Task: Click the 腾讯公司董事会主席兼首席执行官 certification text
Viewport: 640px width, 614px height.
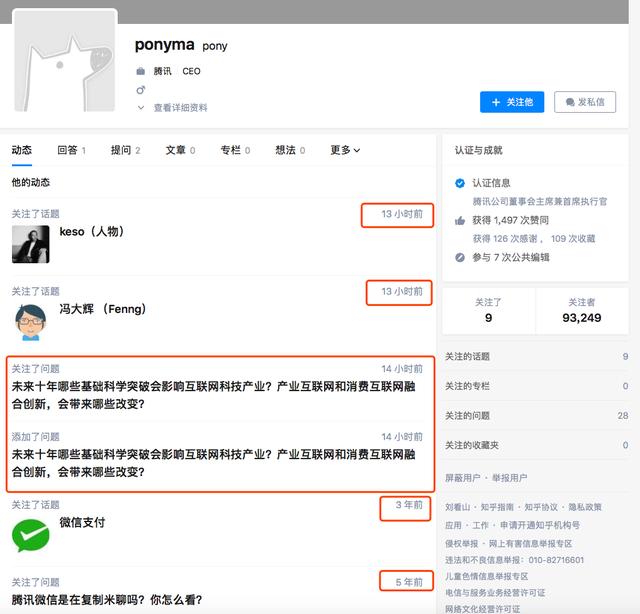Action: point(540,201)
